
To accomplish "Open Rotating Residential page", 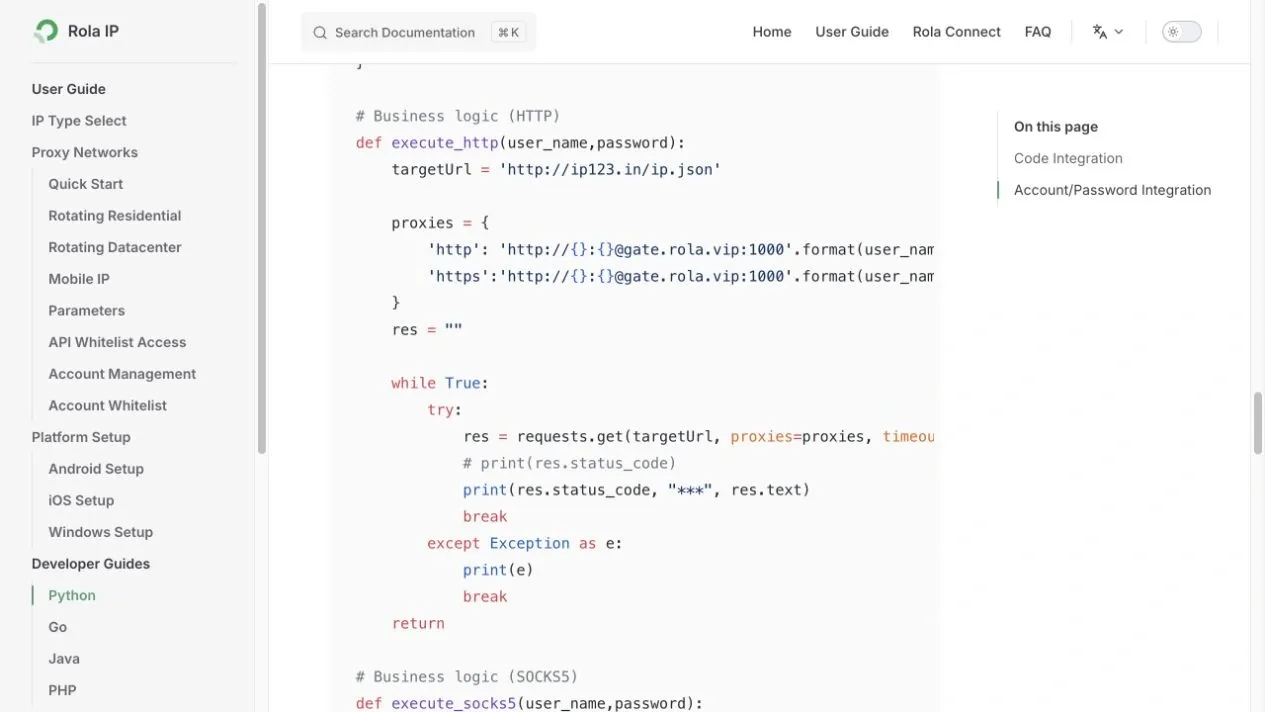I will (x=115, y=216).
